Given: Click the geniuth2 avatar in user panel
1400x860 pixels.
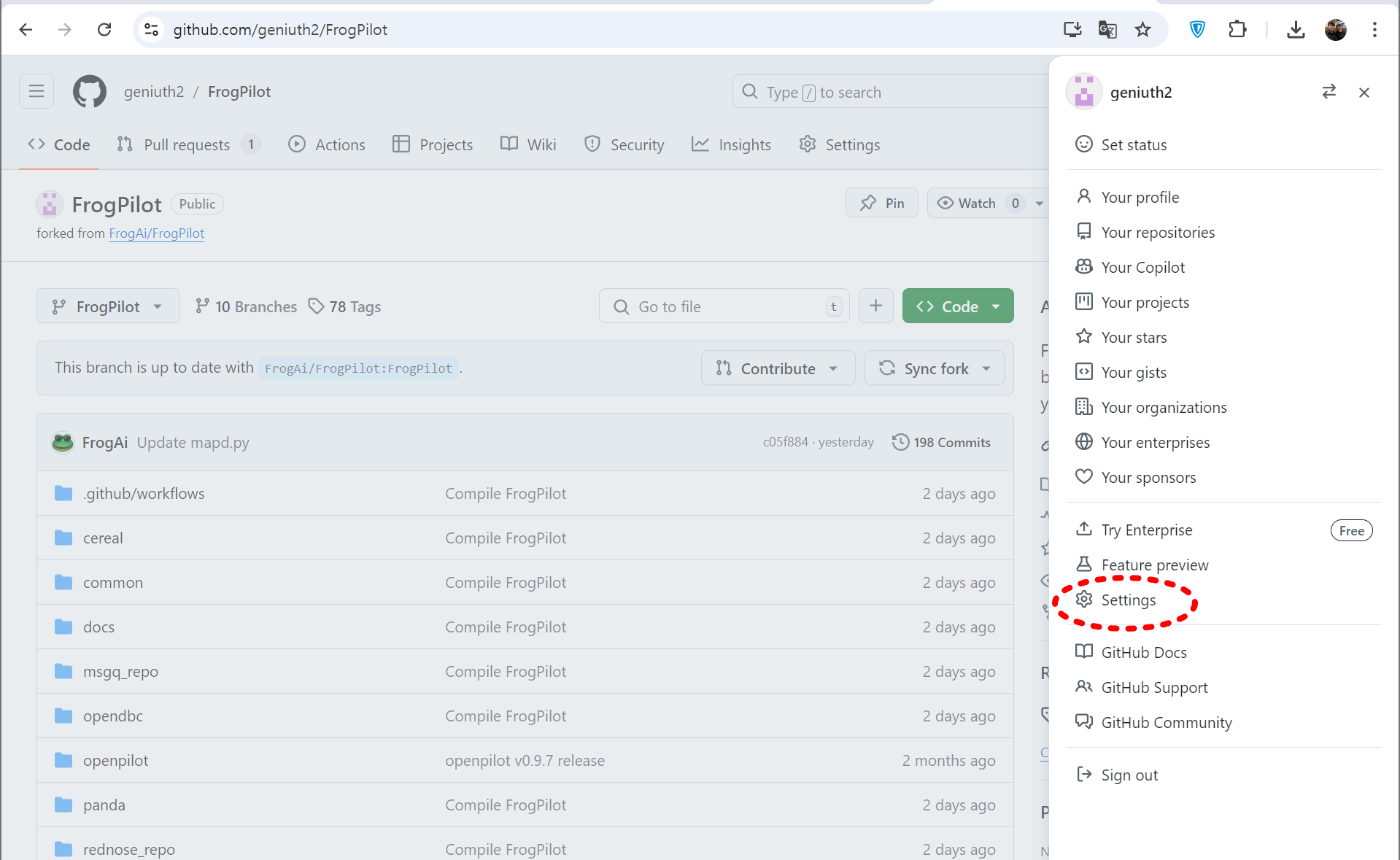Looking at the screenshot, I should pyautogui.click(x=1084, y=92).
